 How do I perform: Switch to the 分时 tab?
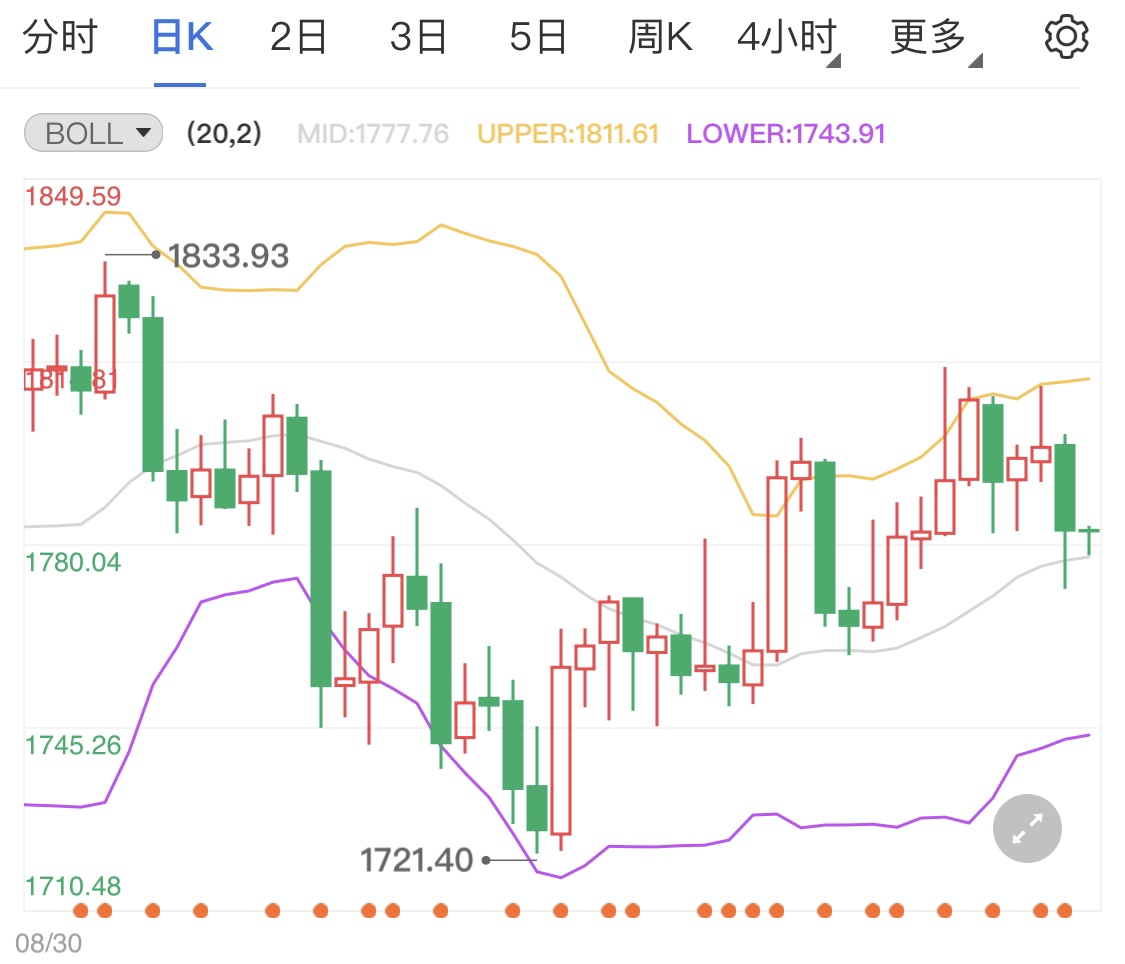click(x=60, y=39)
